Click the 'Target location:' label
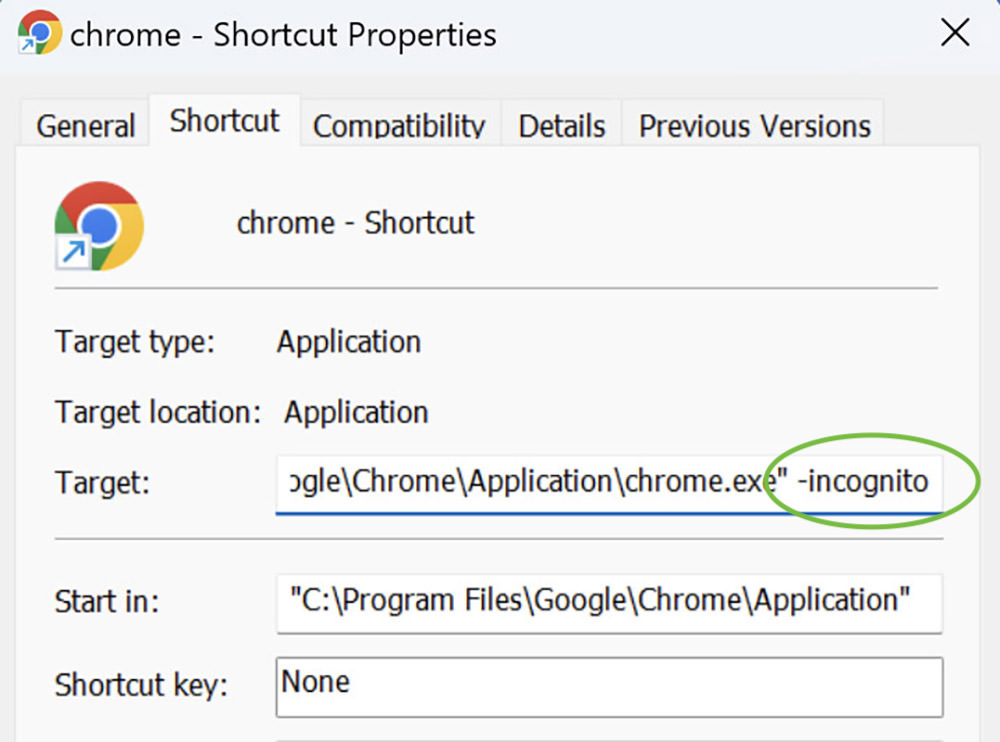The height and width of the screenshot is (742, 1000). point(158,412)
